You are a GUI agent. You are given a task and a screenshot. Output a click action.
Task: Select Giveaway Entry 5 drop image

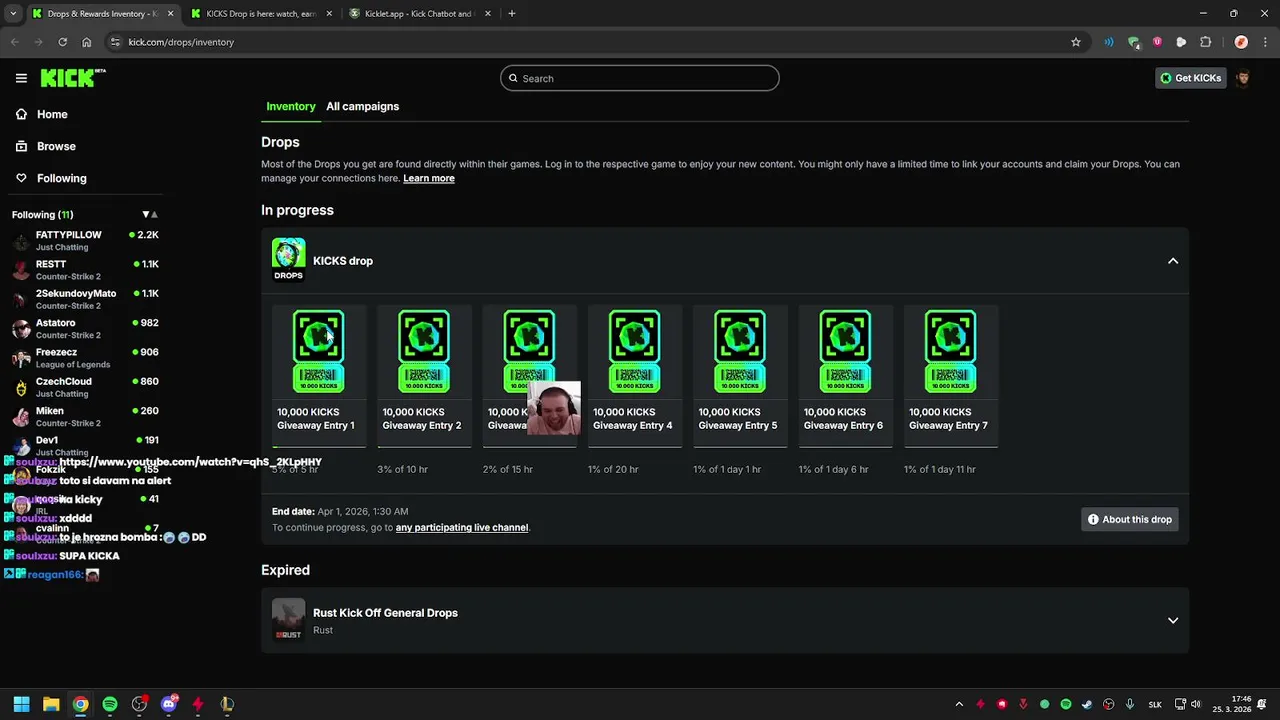(x=739, y=351)
